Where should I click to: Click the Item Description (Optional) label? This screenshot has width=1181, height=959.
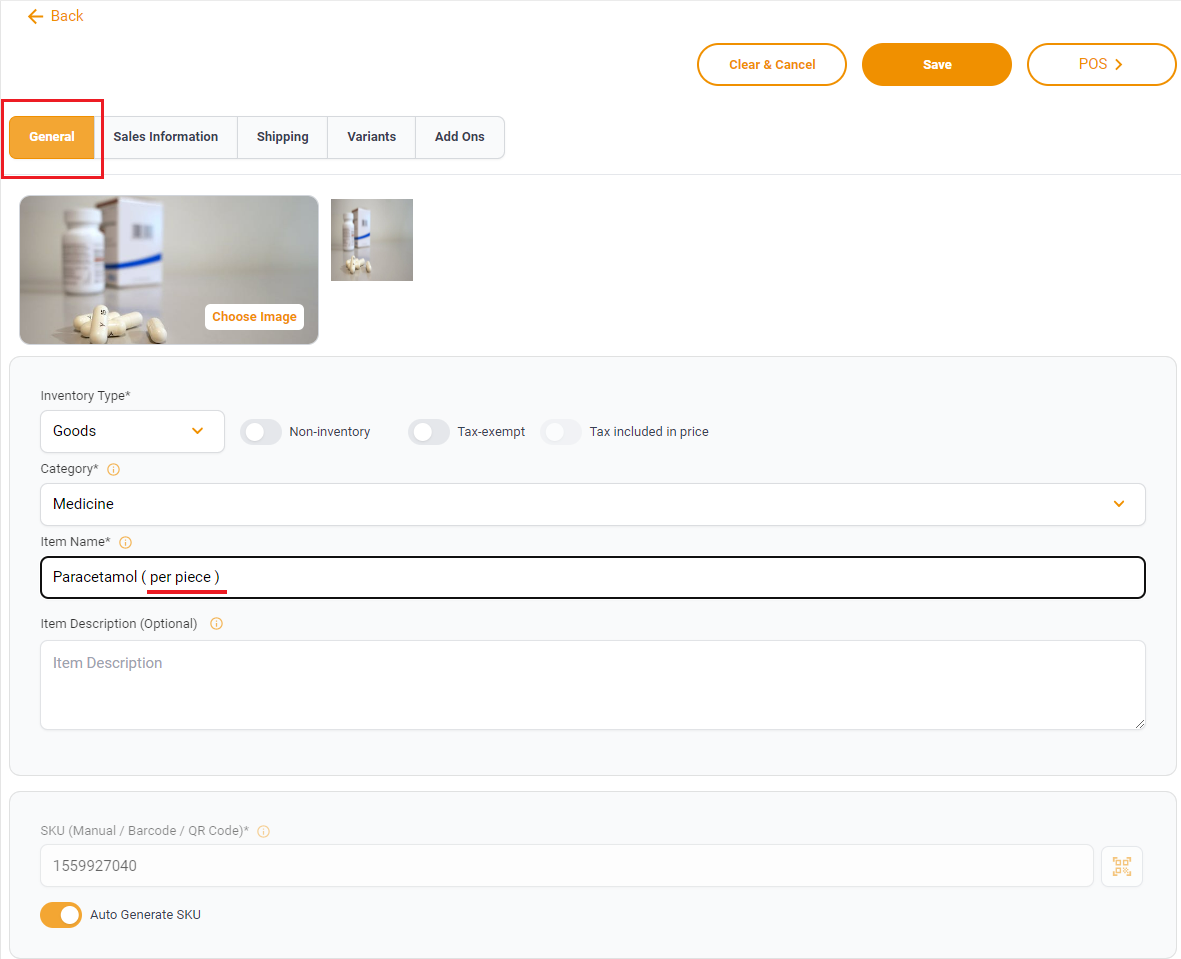point(119,624)
